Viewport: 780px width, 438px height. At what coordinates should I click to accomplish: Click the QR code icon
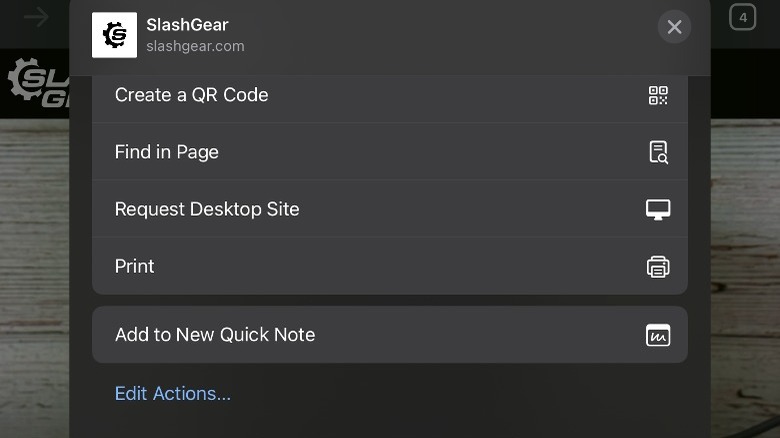pos(657,96)
